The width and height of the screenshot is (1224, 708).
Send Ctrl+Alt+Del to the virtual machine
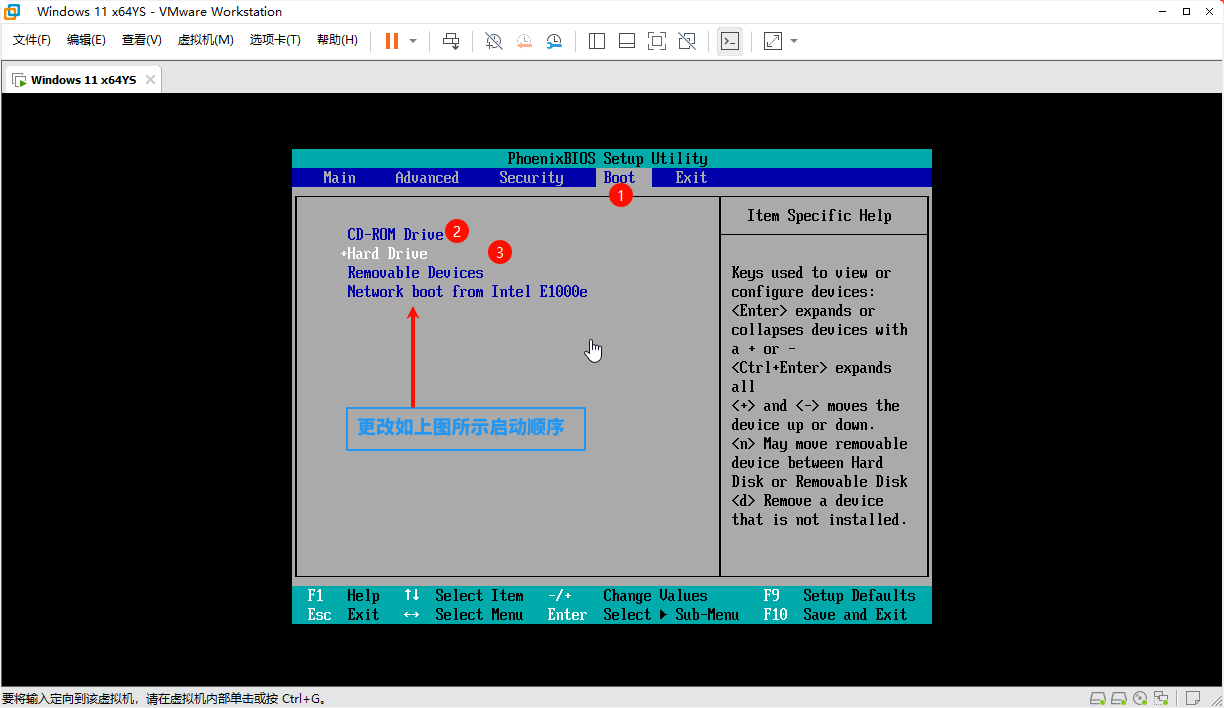(451, 41)
